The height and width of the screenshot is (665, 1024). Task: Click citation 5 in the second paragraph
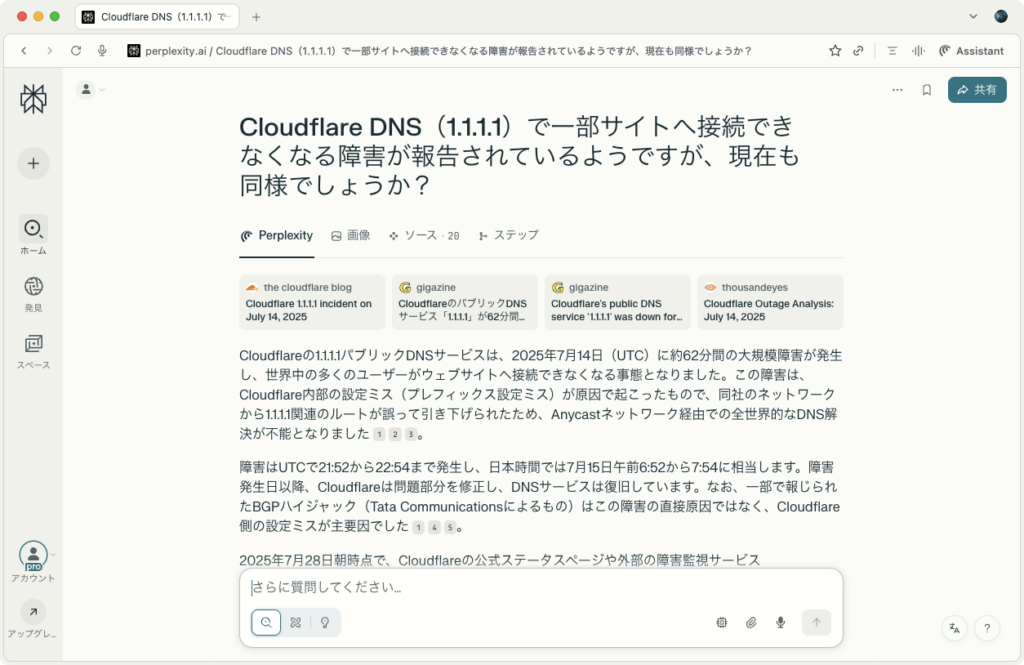click(x=450, y=527)
